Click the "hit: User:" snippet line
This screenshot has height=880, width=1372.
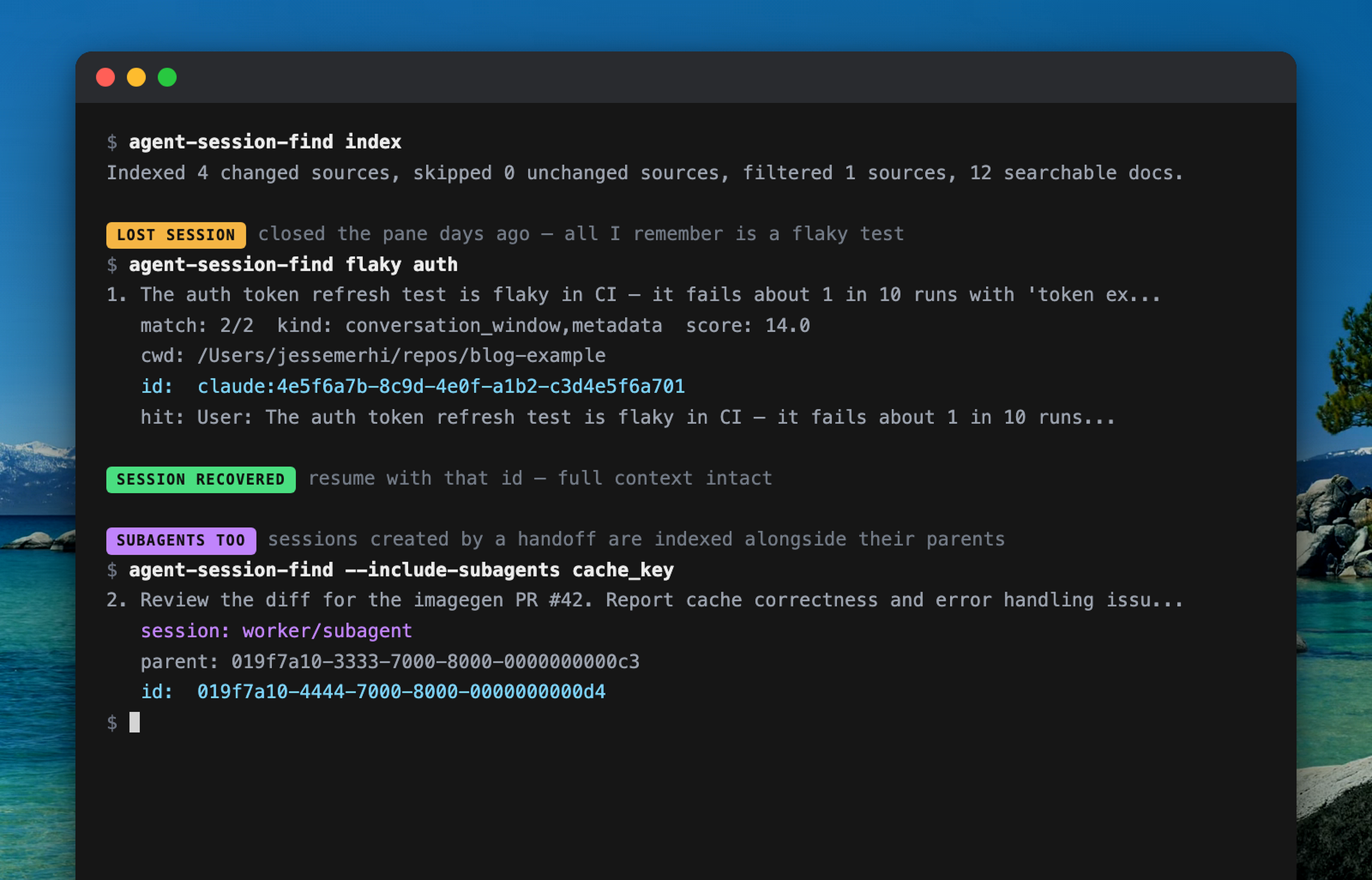click(628, 418)
